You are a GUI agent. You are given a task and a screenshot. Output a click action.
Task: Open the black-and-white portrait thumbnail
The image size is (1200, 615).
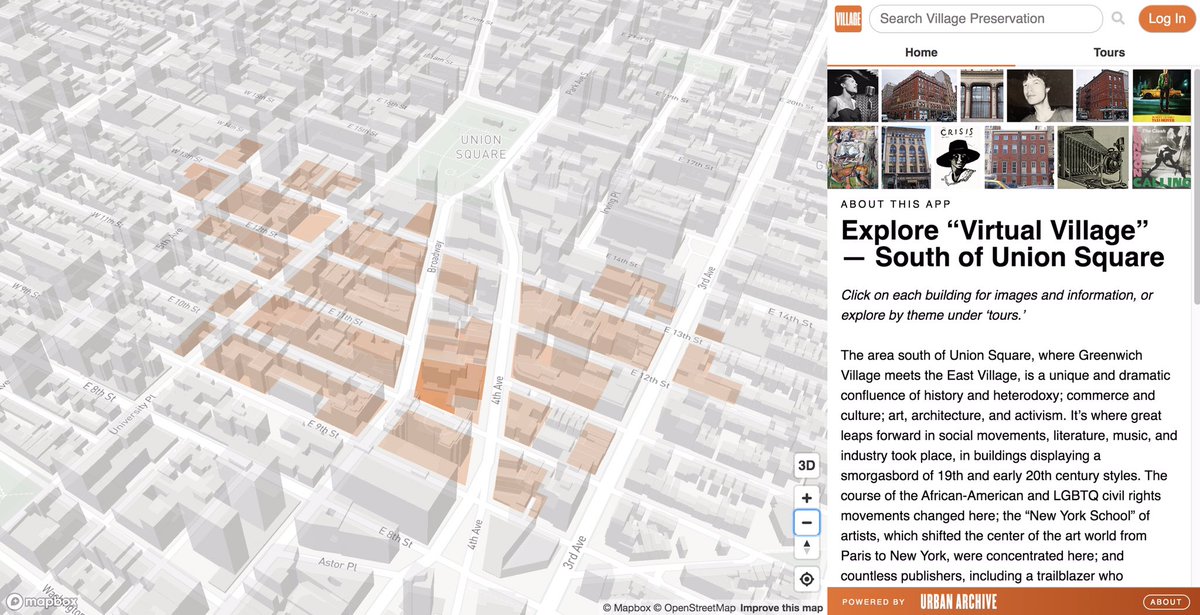(x=1040, y=95)
